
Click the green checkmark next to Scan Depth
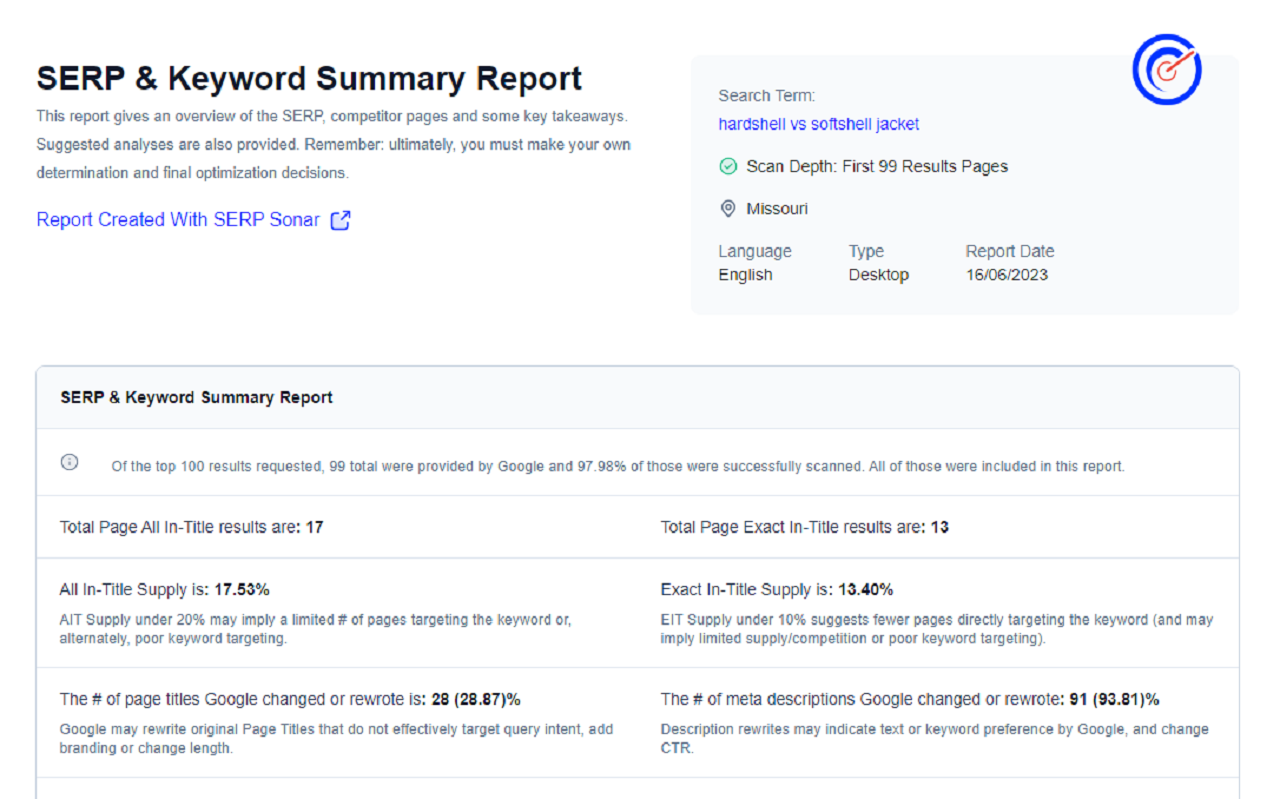[728, 166]
